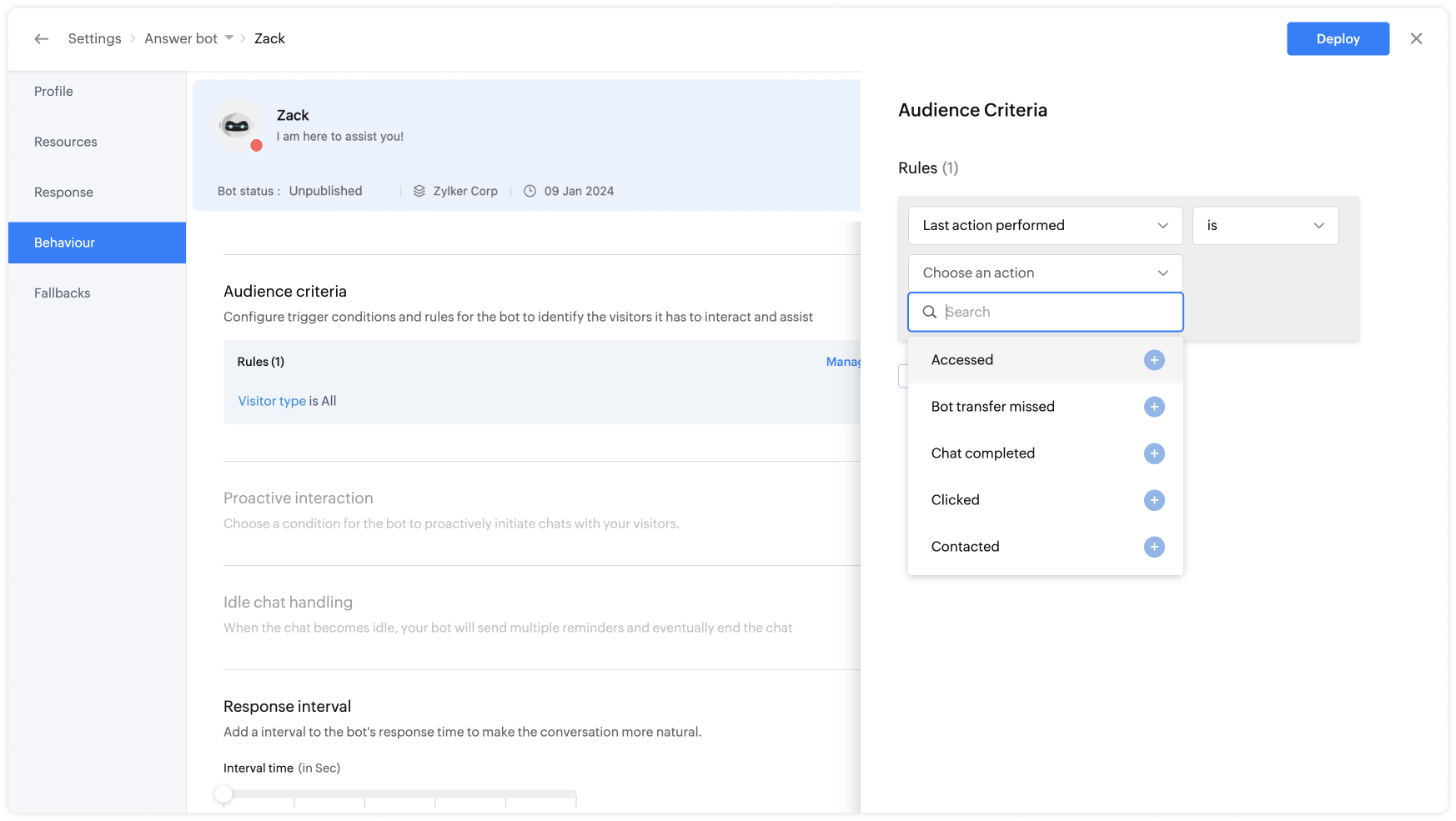Click the Settings breadcrumb link
The height and width of the screenshot is (821, 1456).
click(94, 39)
